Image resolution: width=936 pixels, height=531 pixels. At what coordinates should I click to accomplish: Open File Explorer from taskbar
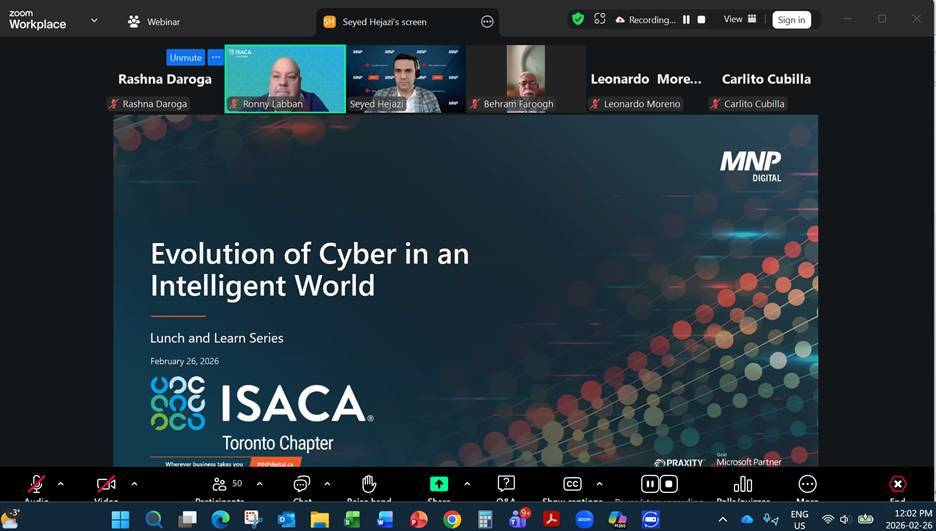[x=319, y=519]
